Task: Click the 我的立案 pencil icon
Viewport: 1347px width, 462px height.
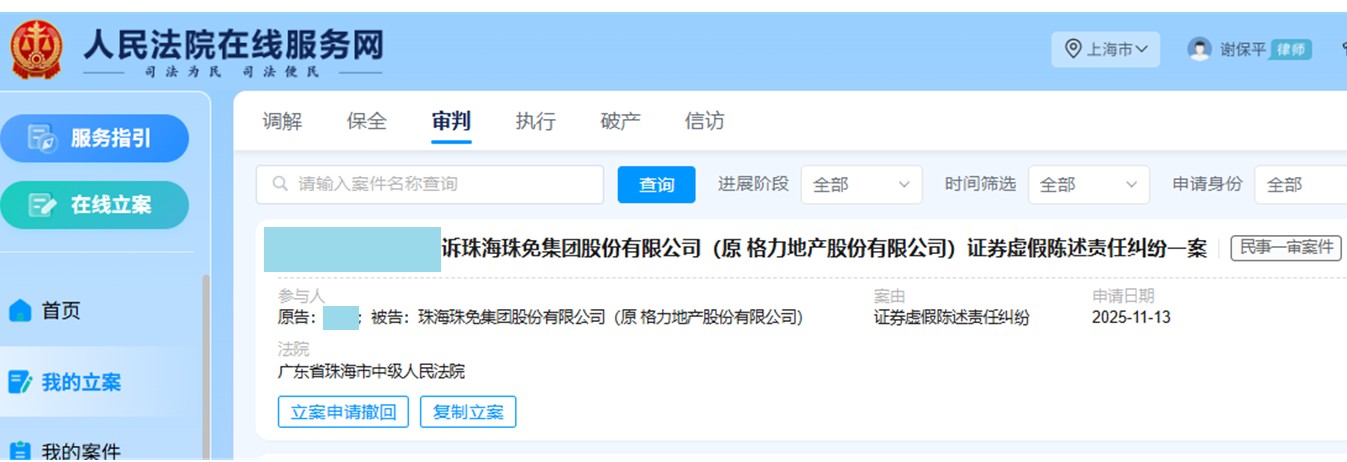Action: pyautogui.click(x=20, y=382)
